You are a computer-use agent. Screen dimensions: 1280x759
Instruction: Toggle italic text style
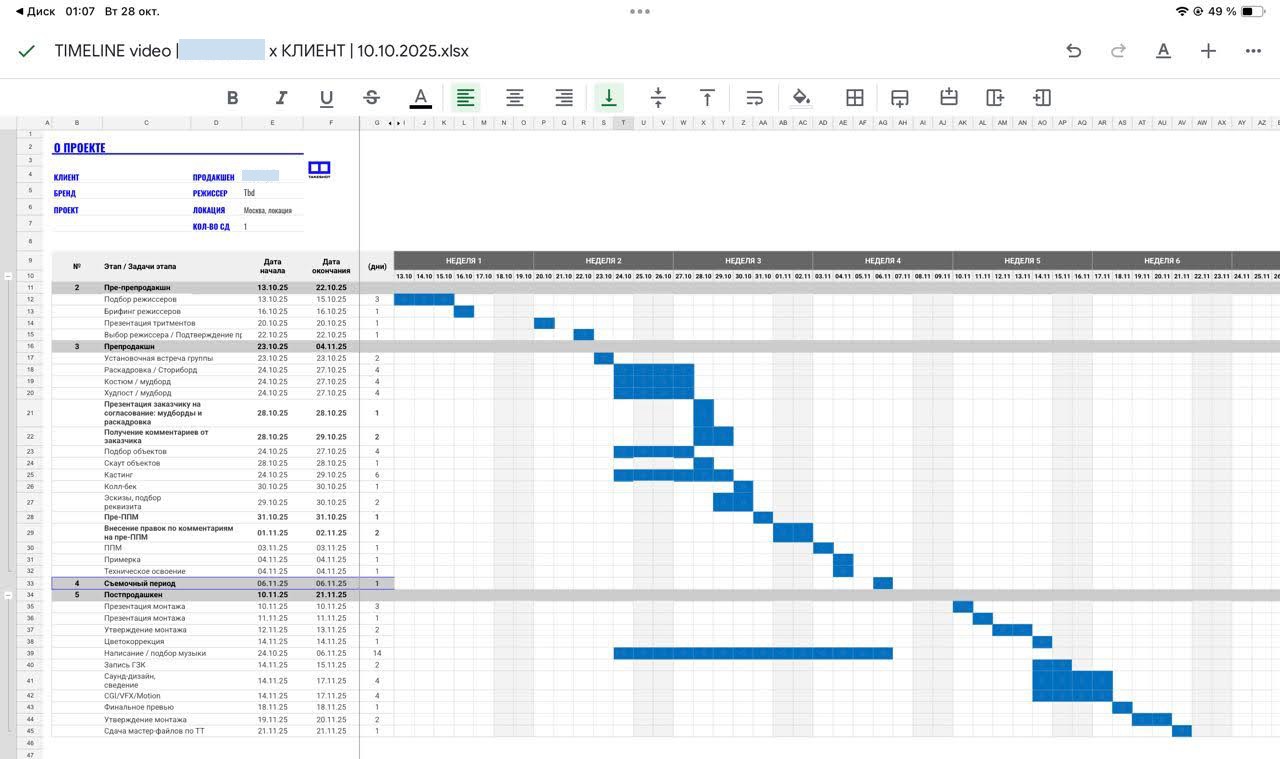281,98
